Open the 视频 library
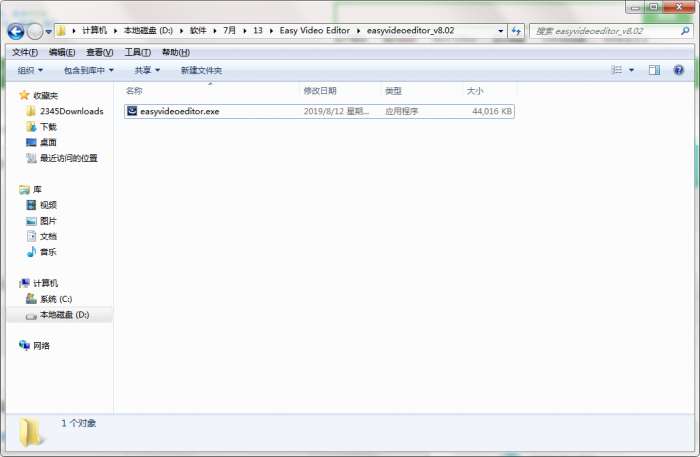The width and height of the screenshot is (700, 457). pos(48,205)
